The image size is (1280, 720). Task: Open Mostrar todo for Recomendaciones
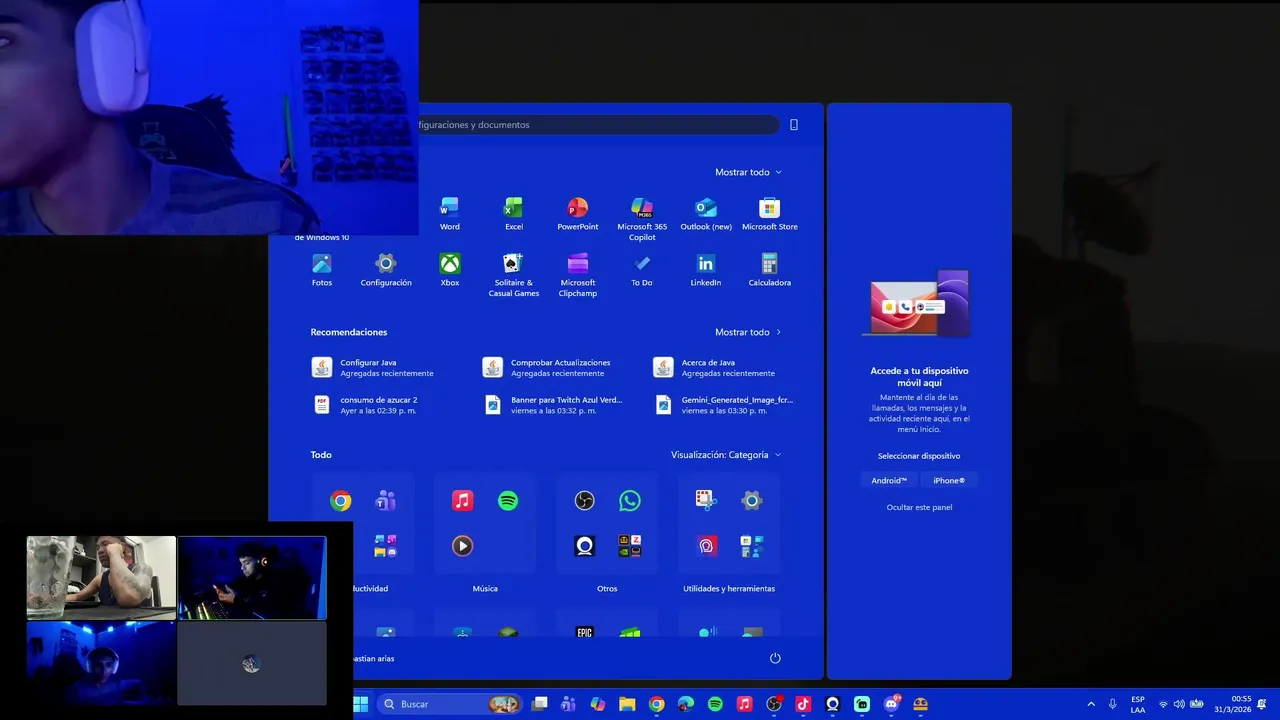(x=748, y=332)
